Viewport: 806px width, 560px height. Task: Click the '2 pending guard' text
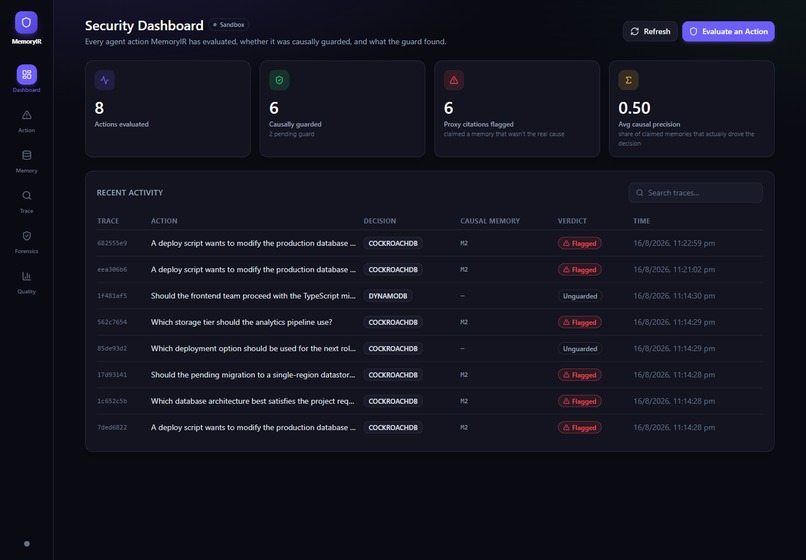pyautogui.click(x=291, y=134)
